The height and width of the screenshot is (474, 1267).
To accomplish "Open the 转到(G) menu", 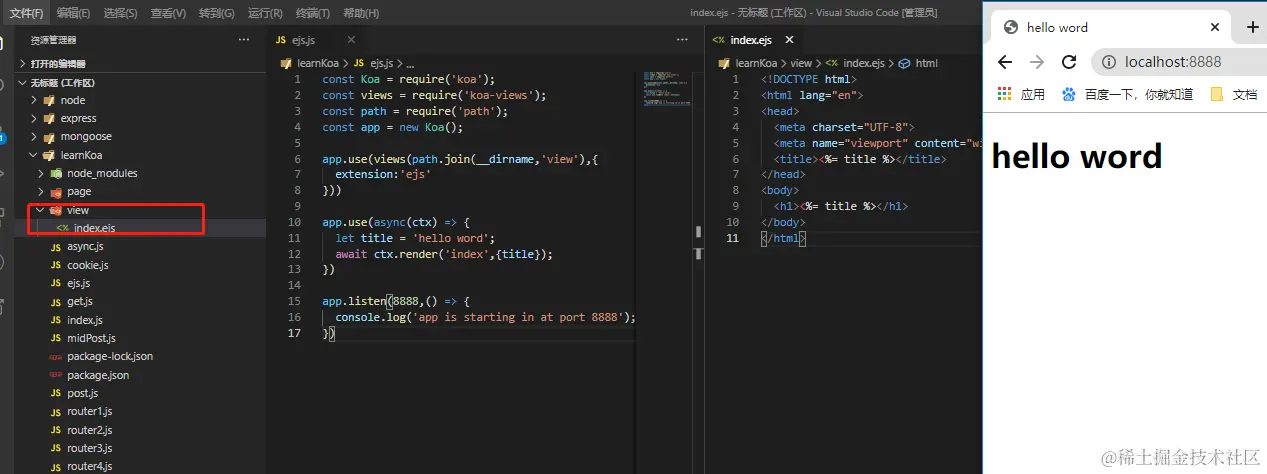I will [216, 13].
